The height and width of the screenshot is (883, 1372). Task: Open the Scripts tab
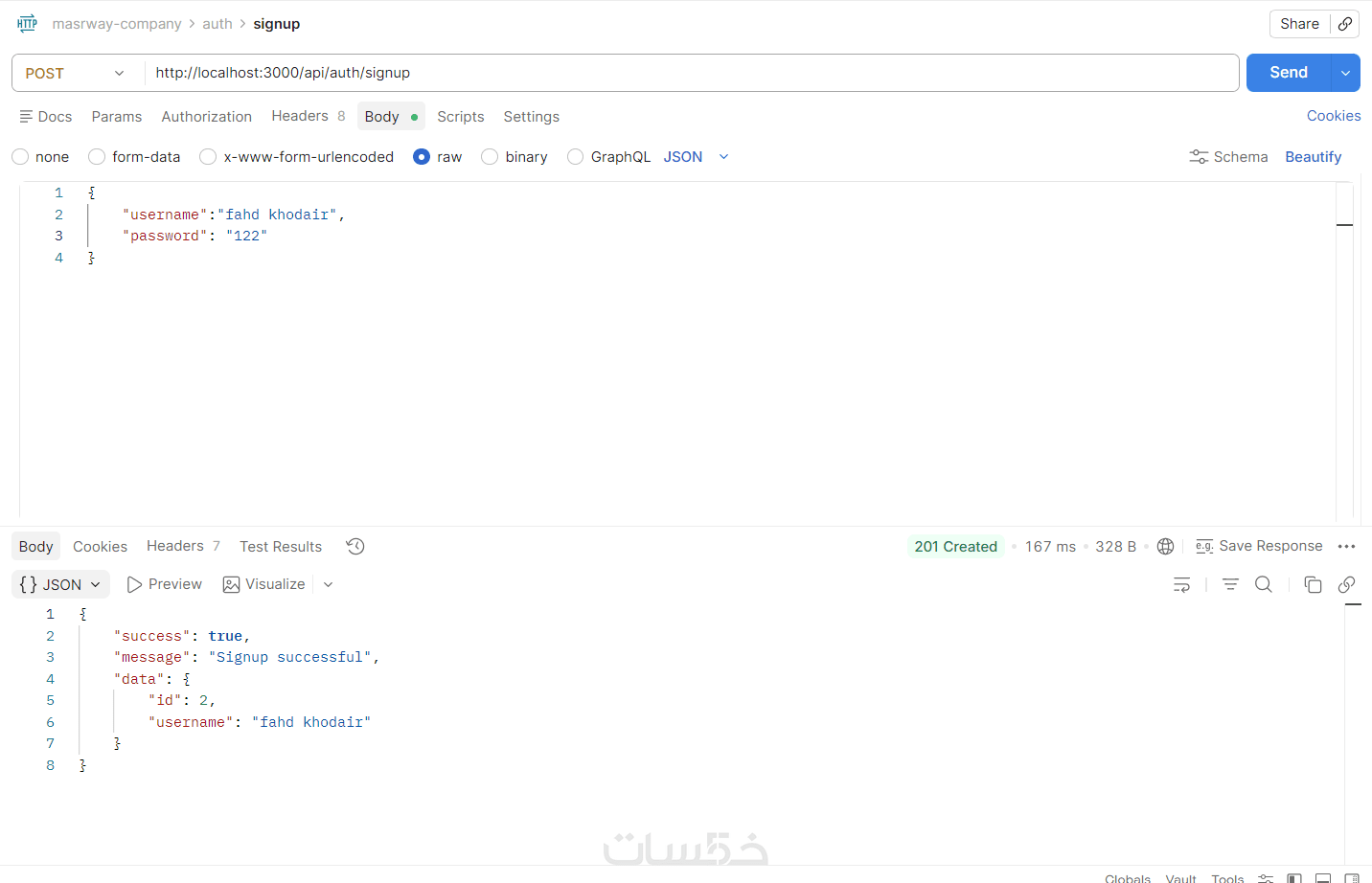(461, 116)
